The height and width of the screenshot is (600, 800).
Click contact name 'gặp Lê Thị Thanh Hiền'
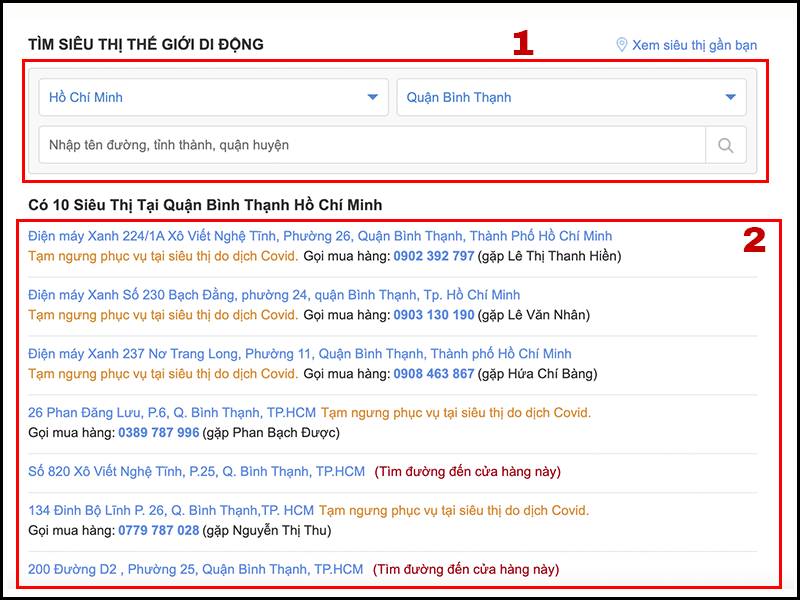coord(549,256)
